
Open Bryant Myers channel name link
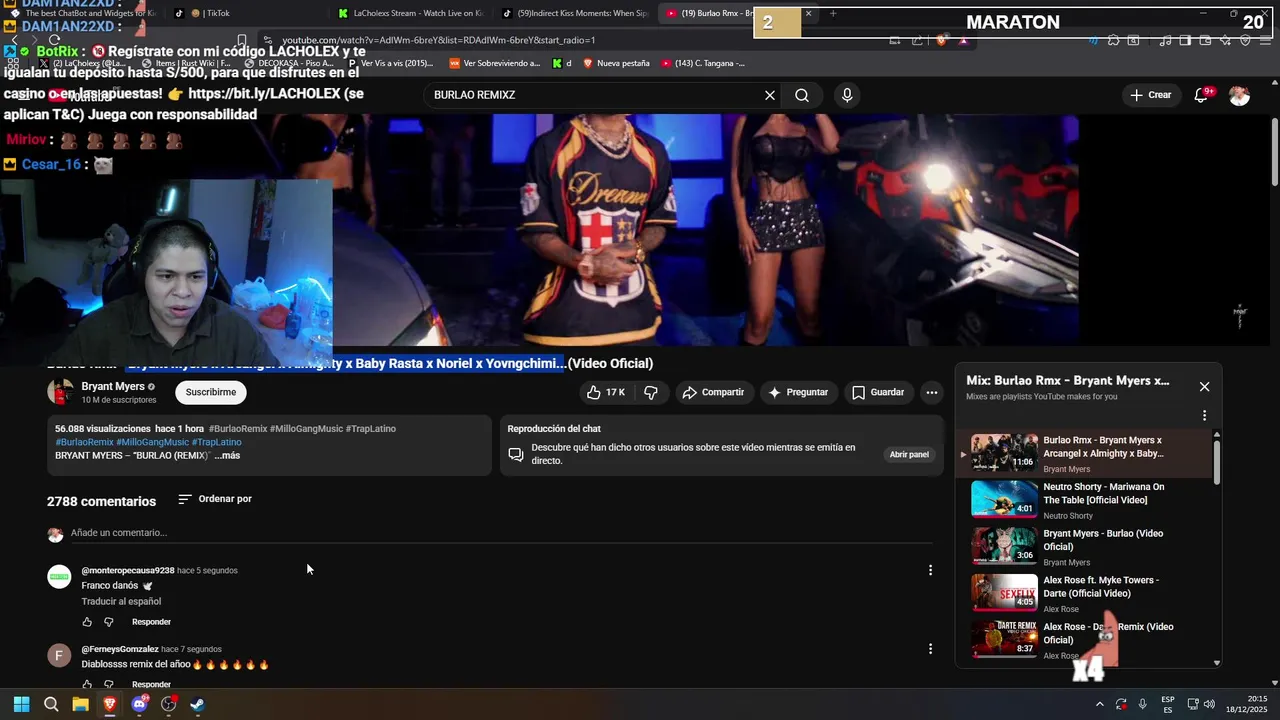pyautogui.click(x=113, y=386)
